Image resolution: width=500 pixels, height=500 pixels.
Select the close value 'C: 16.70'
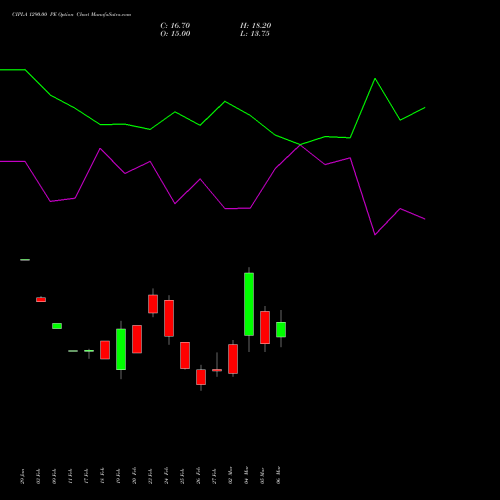[x=175, y=26]
